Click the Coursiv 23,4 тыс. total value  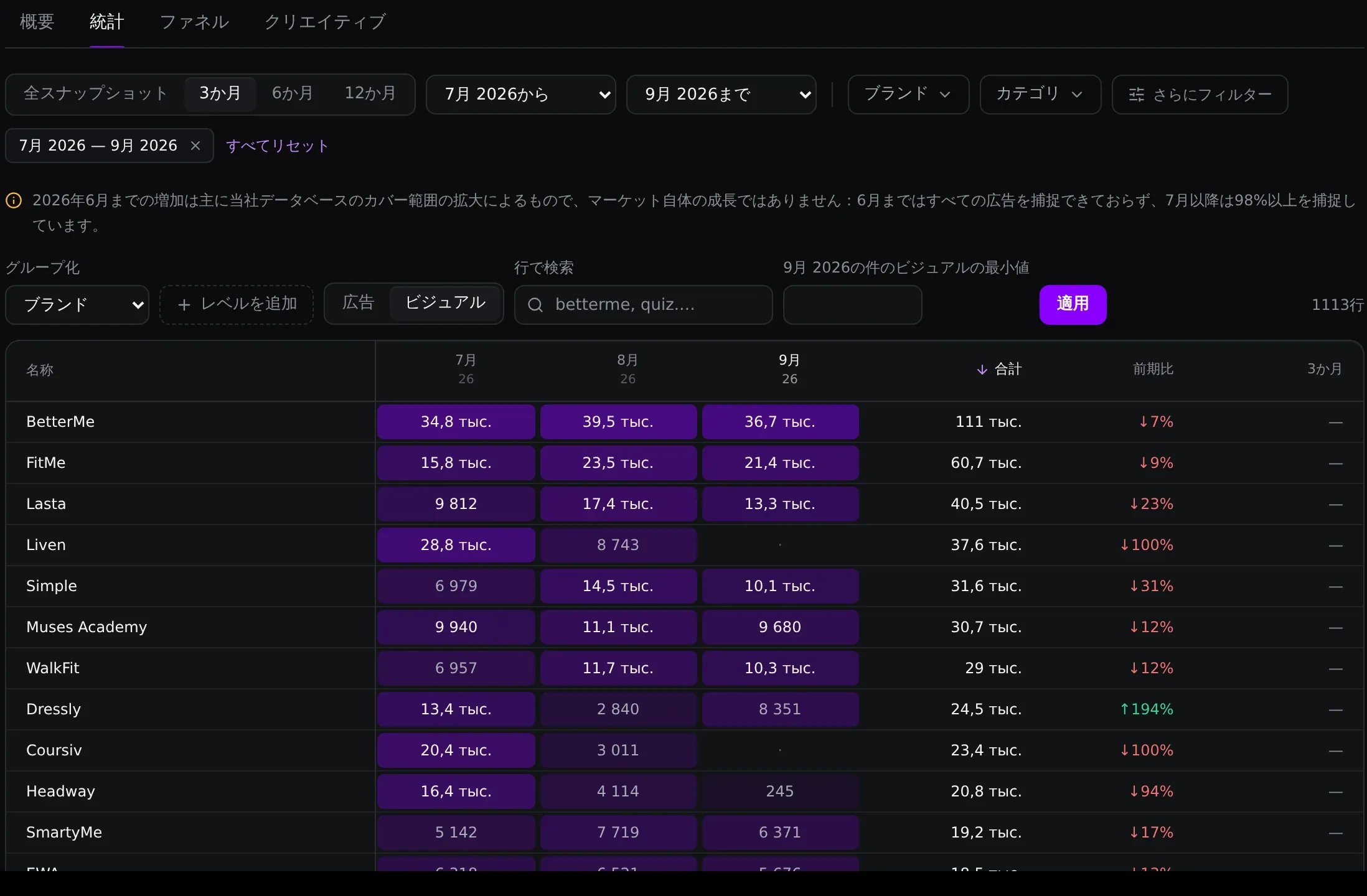pyautogui.click(x=986, y=750)
